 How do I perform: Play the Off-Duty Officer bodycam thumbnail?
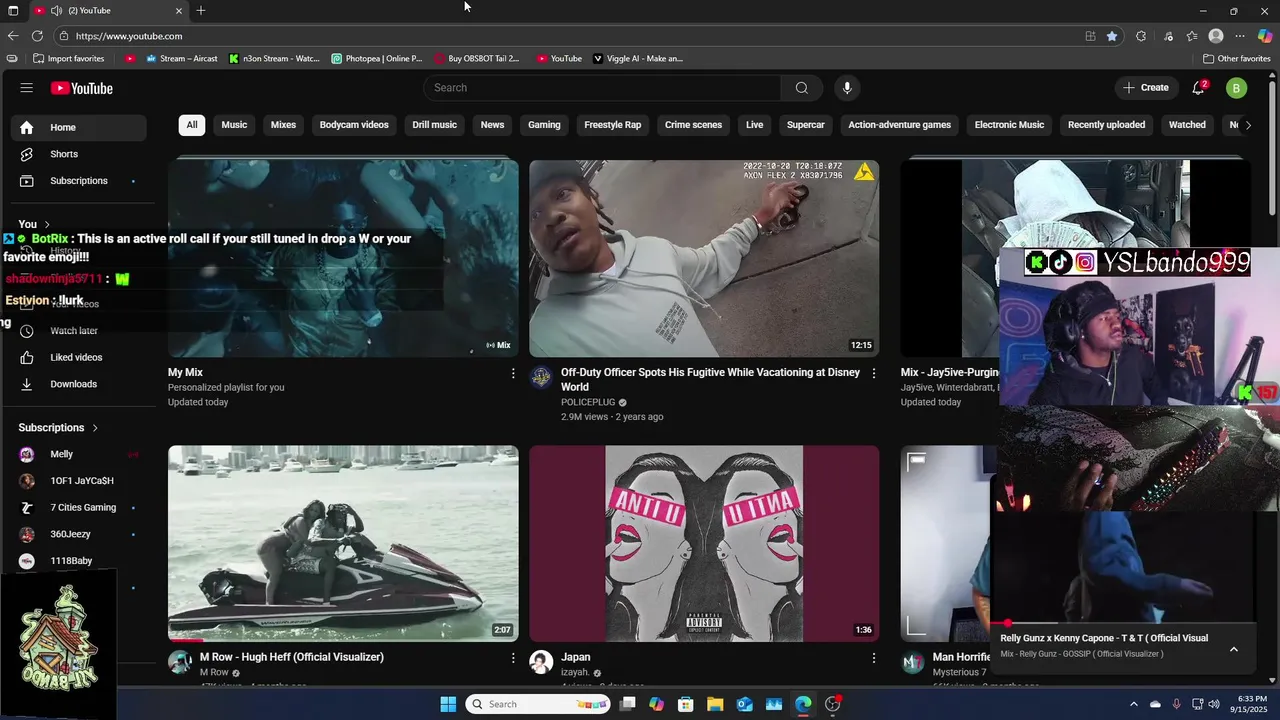tap(704, 258)
